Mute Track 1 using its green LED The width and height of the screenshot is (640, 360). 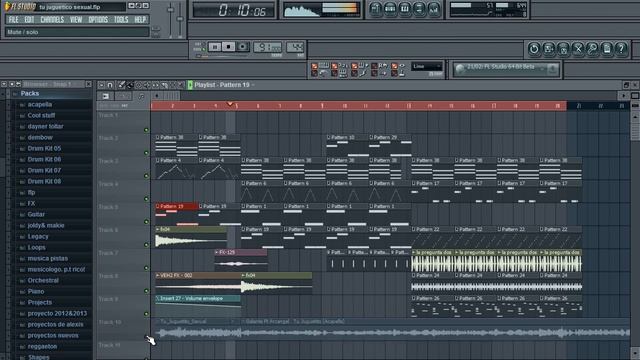click(x=146, y=130)
